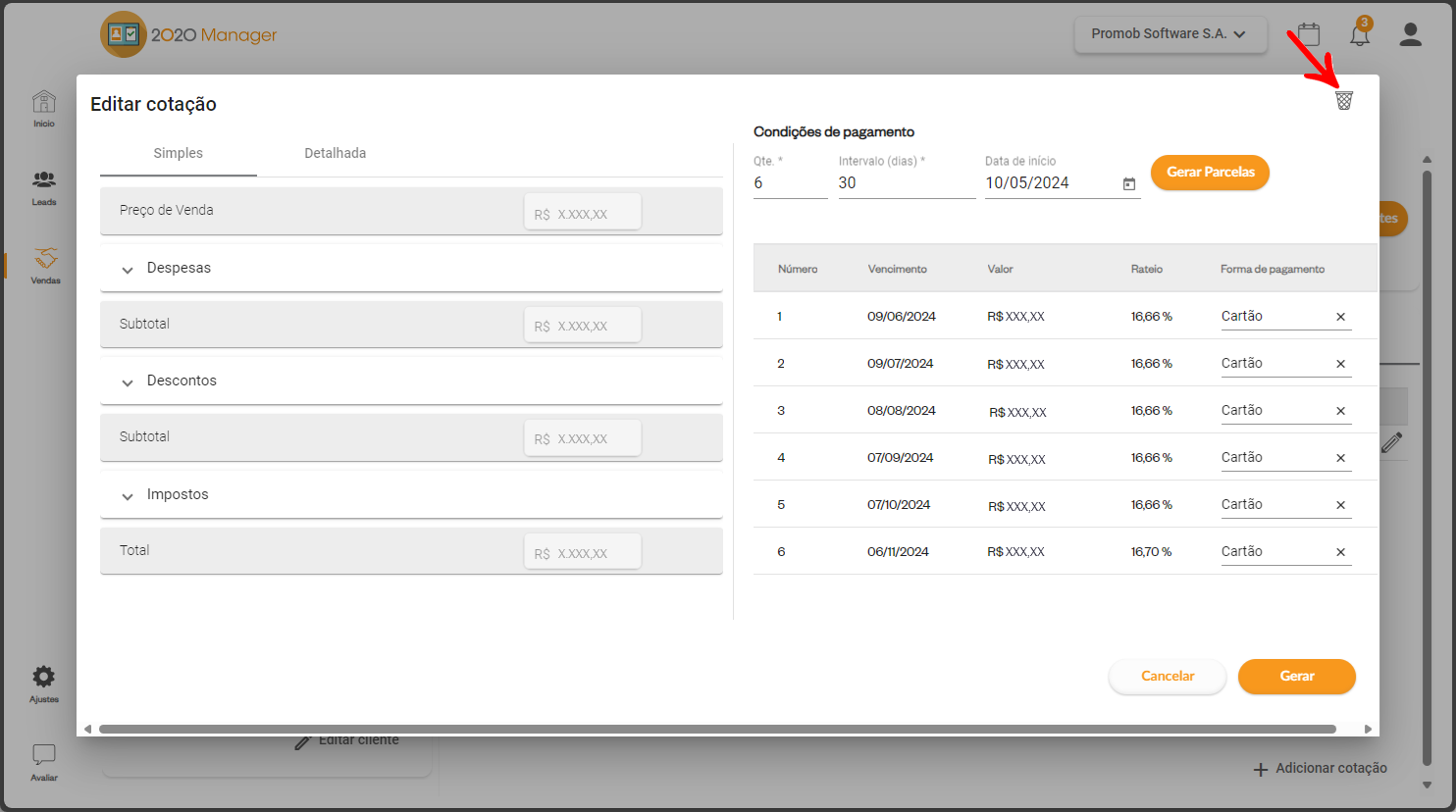Click the vertical page scrollbar
This screenshot has width=1456, height=812.
point(1428,469)
